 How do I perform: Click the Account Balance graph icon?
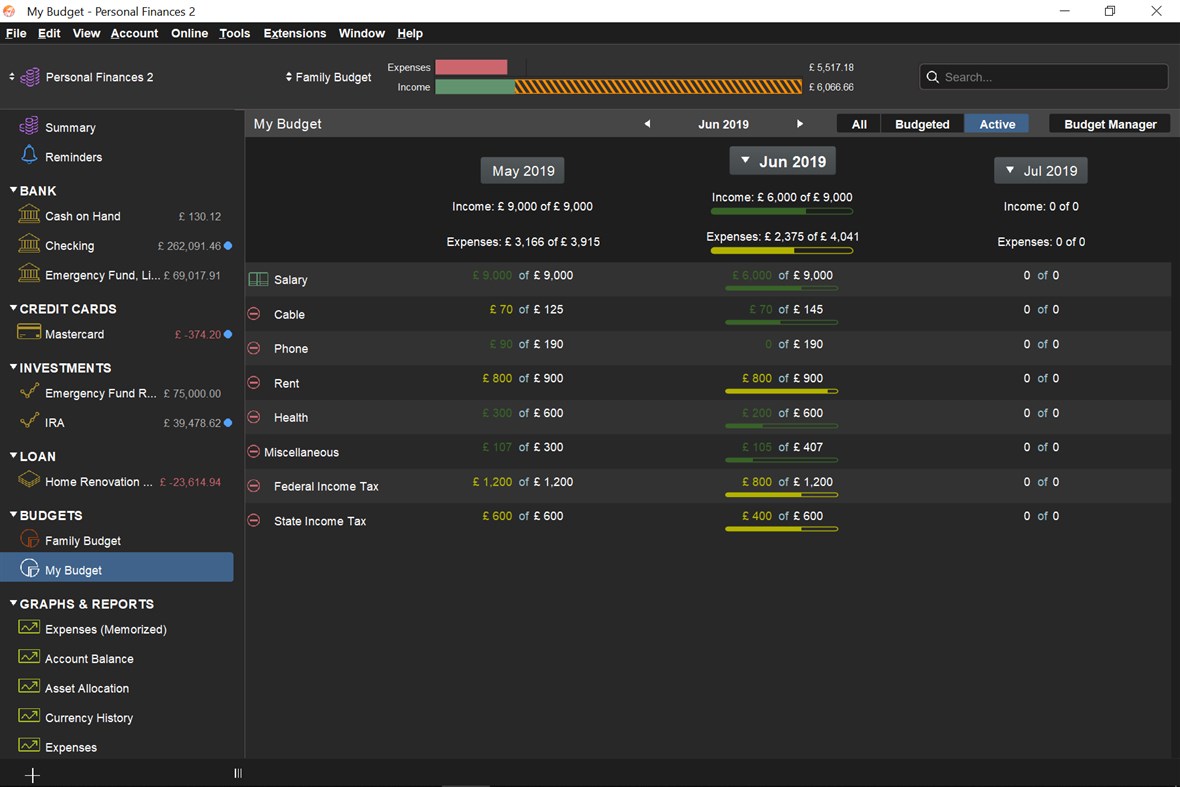point(29,656)
